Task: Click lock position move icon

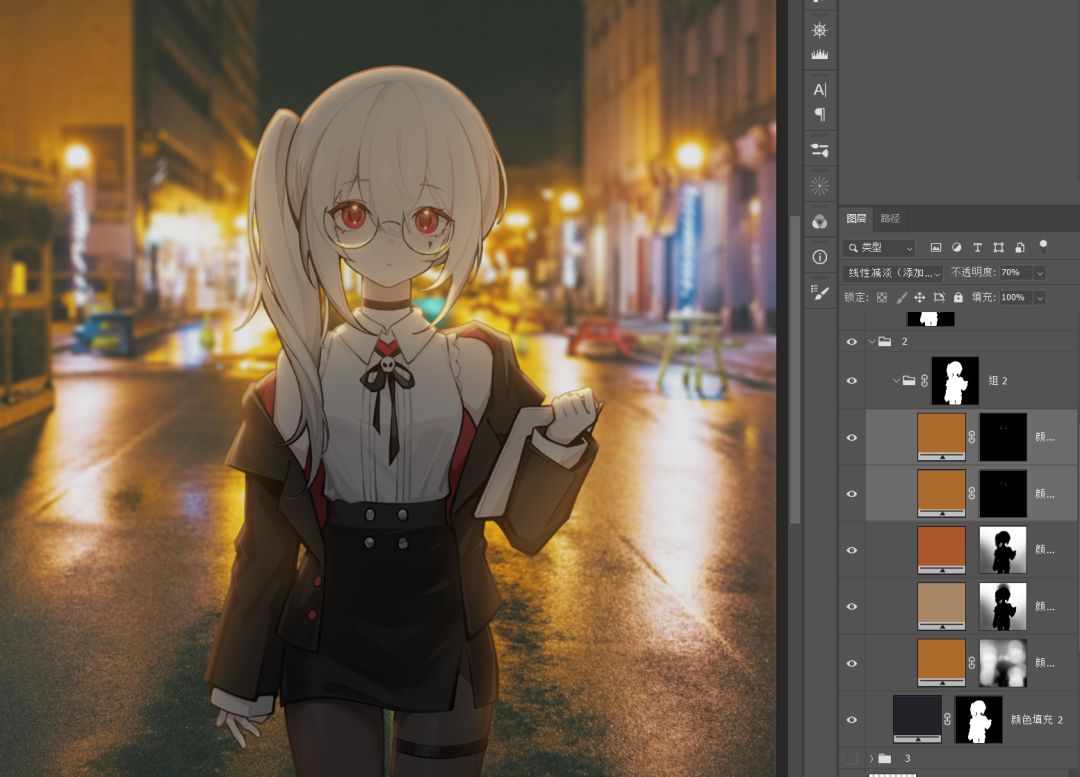Action: 920,298
